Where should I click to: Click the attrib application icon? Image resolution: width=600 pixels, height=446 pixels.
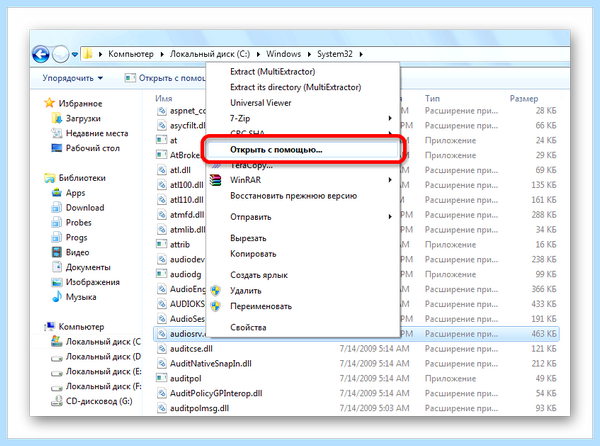[161, 244]
